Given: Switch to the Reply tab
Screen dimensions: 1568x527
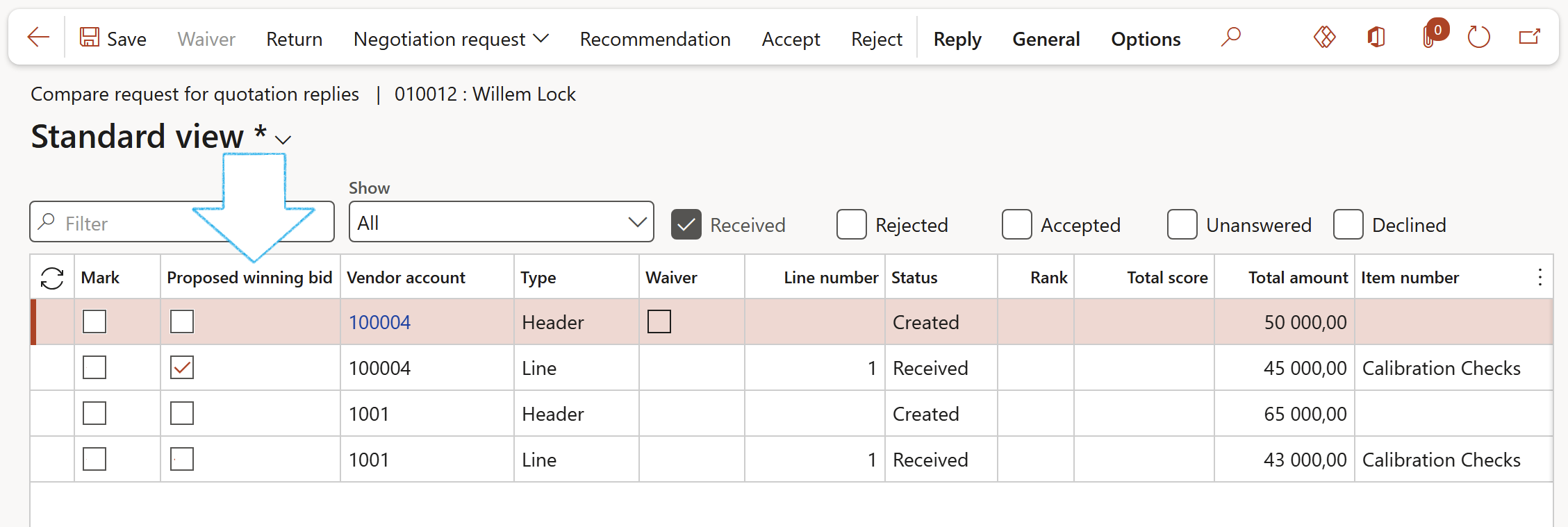Looking at the screenshot, I should point(957,39).
